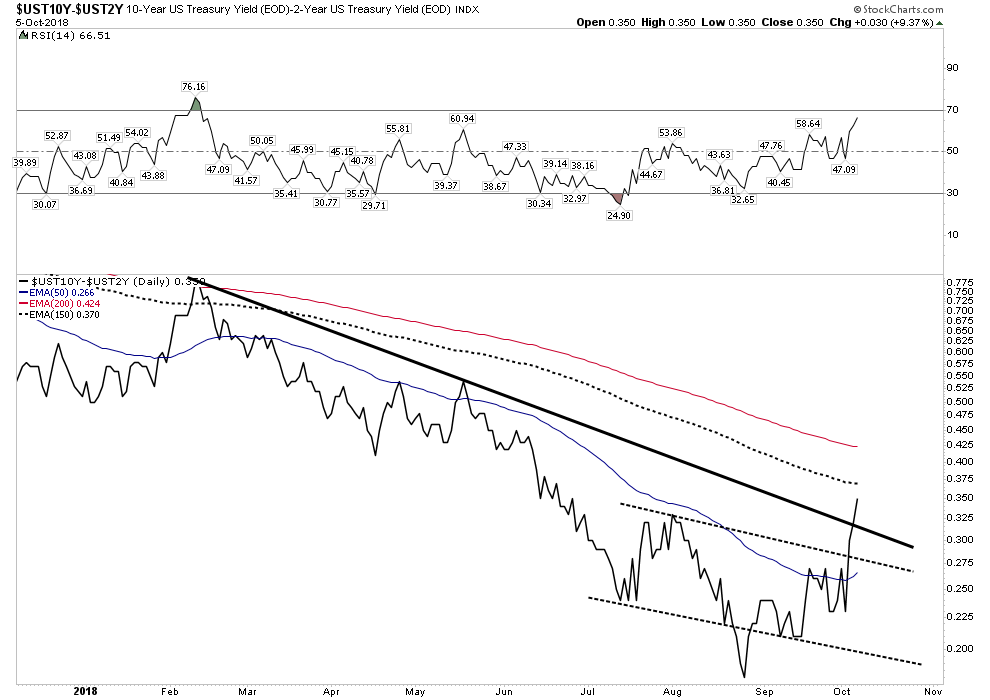The image size is (990, 700).
Task: Click the copyright symbol by StockCharts.com
Action: tap(857, 9)
